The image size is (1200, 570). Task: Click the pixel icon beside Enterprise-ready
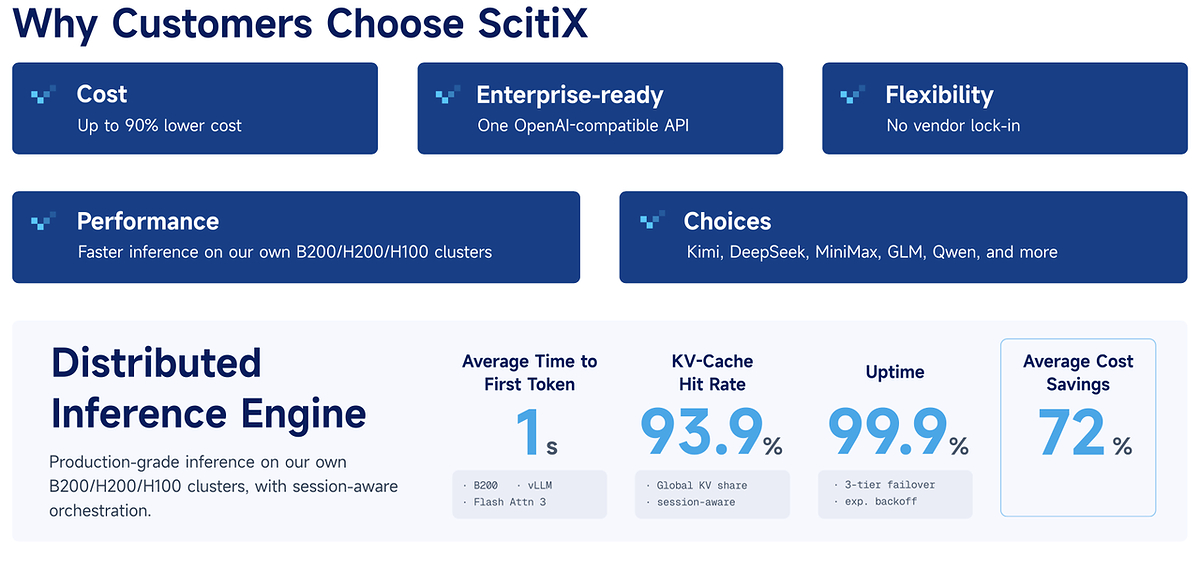[x=448, y=96]
